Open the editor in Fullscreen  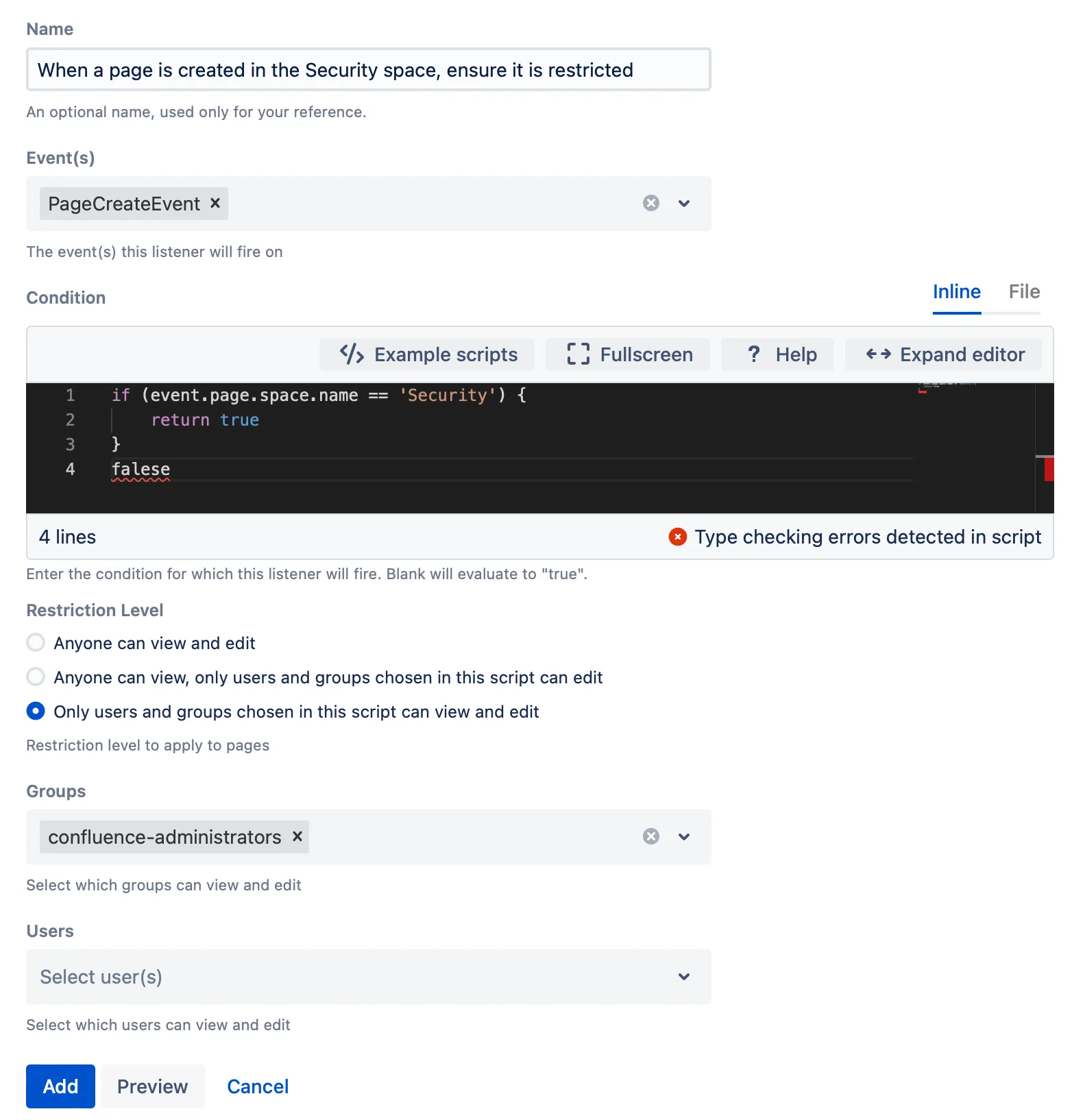(x=629, y=354)
